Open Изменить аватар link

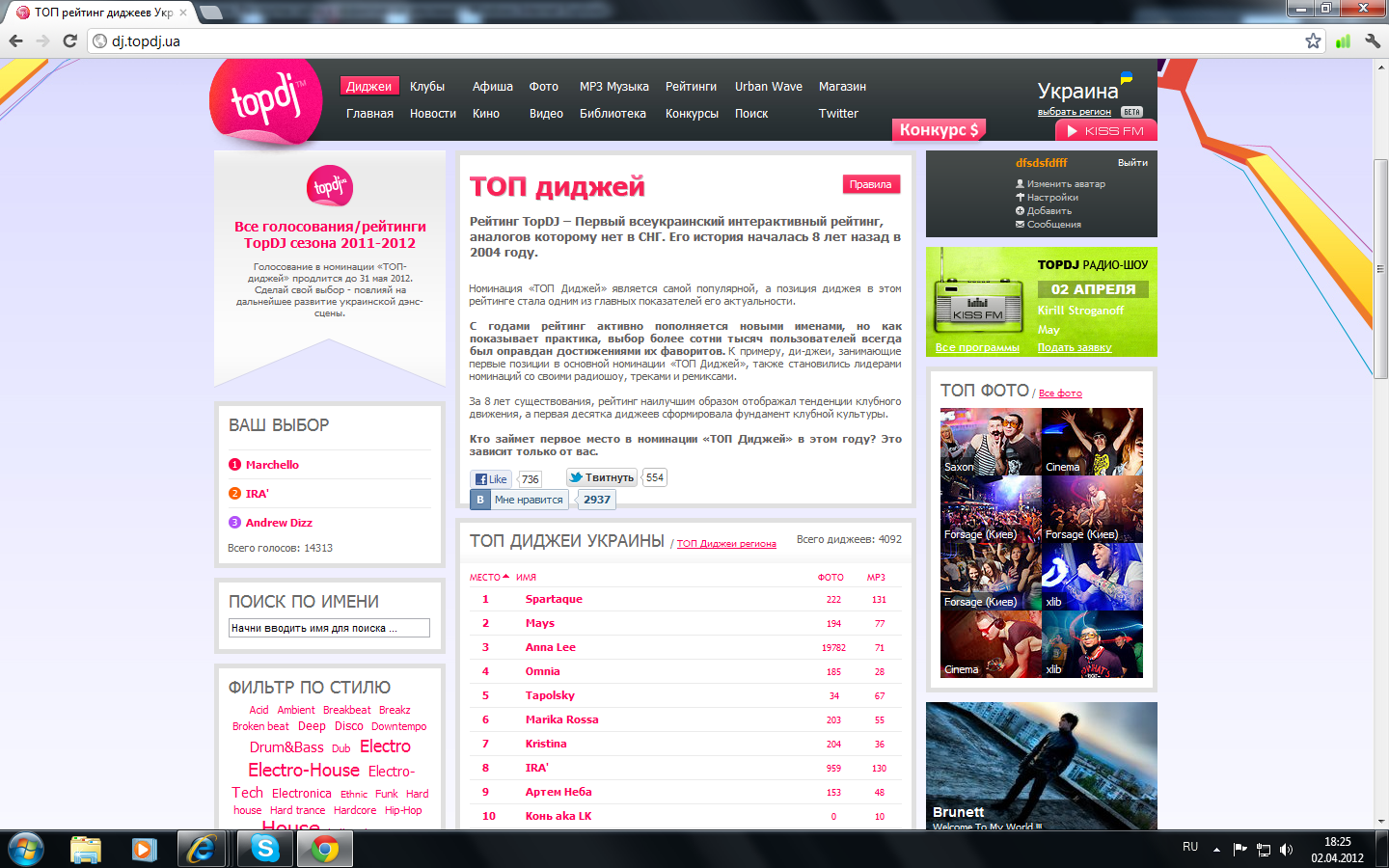click(x=1066, y=183)
